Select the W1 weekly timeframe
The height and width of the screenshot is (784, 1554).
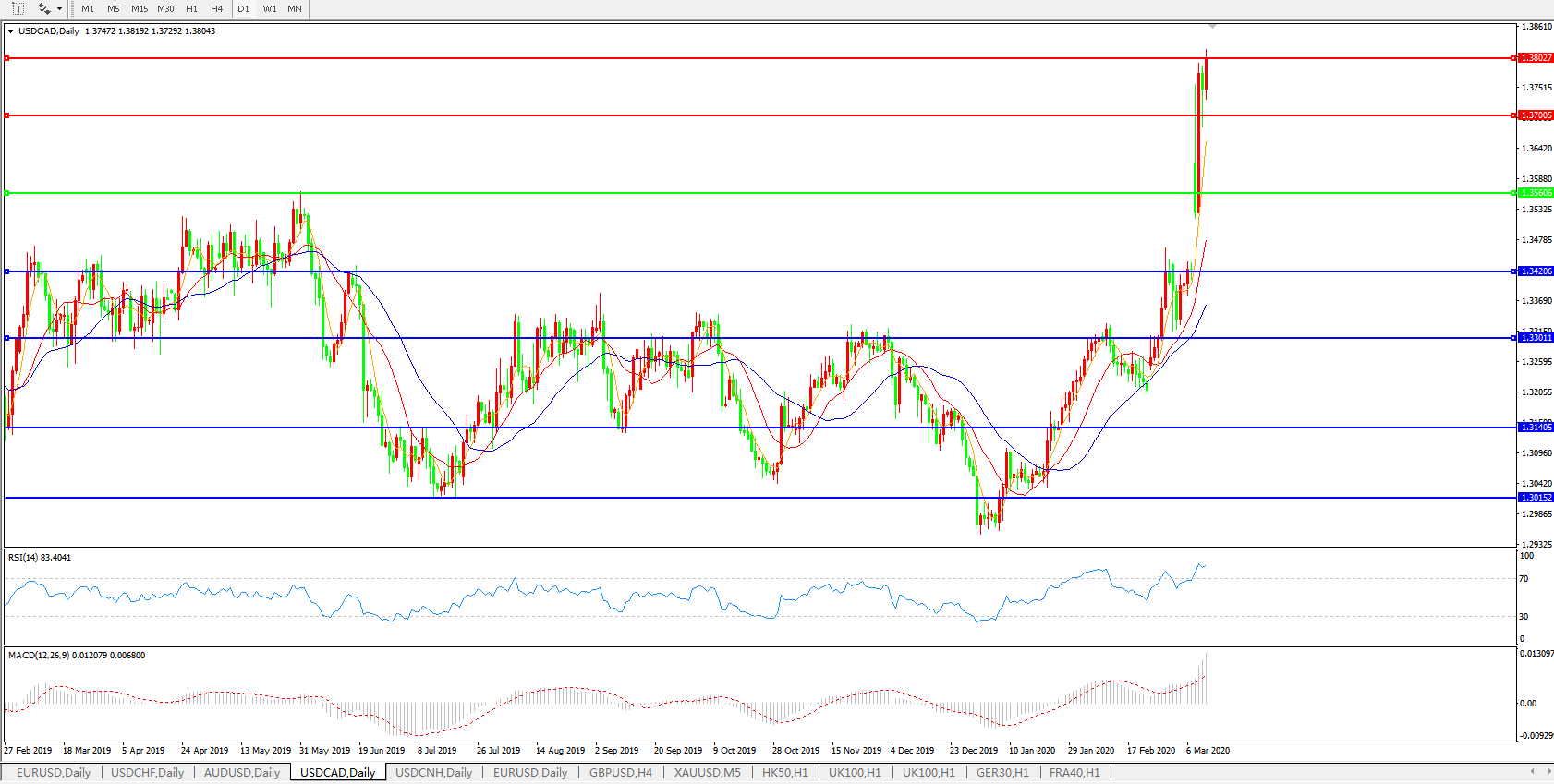point(270,9)
